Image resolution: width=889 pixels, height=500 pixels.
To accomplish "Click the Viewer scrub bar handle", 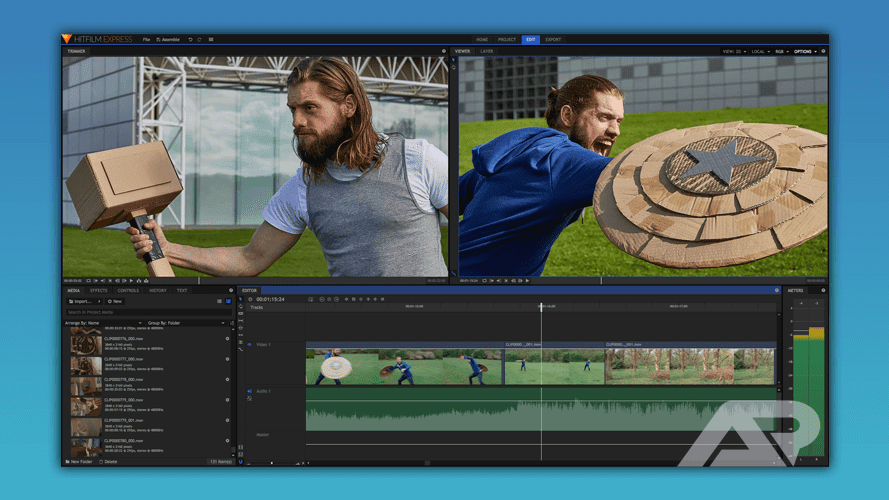I will (x=602, y=280).
